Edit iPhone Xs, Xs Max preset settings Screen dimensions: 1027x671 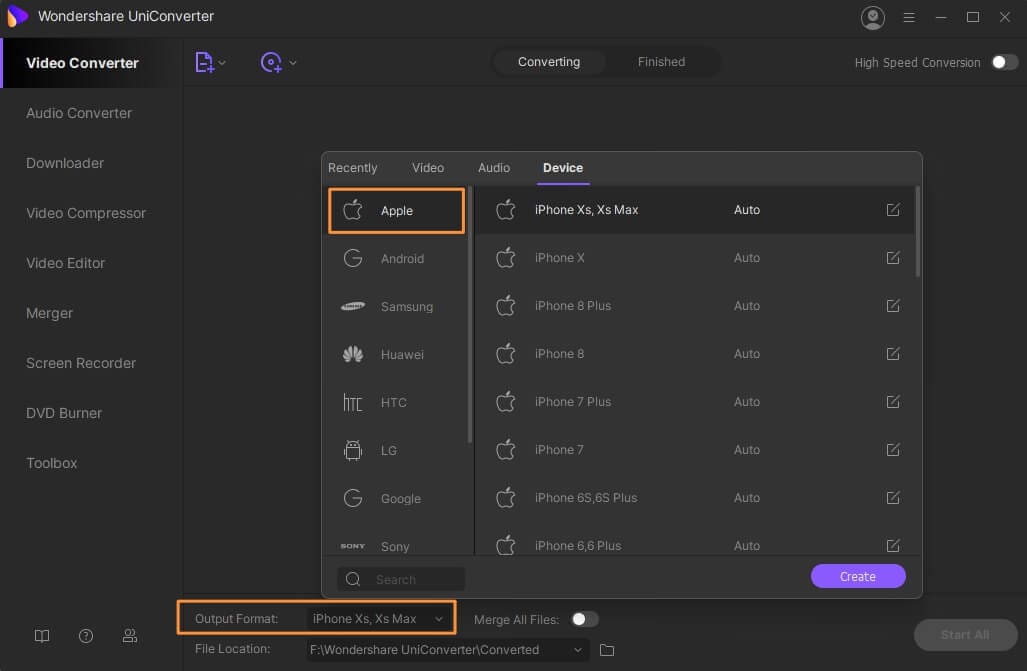pyautogui.click(x=893, y=210)
